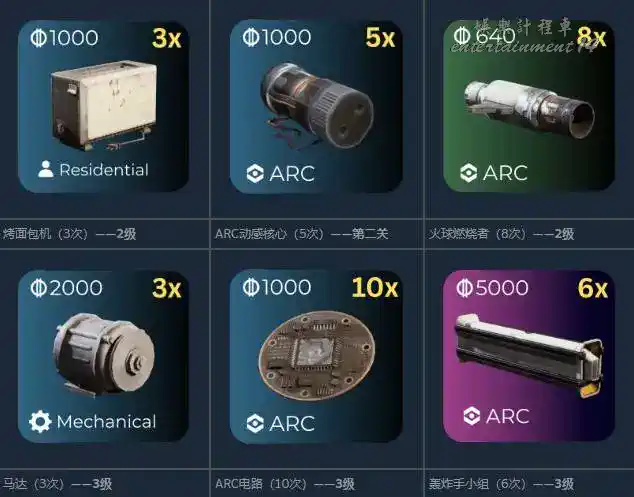The image size is (634, 497).
Task: Click the ARC circuit board image
Action: (x=317, y=355)
